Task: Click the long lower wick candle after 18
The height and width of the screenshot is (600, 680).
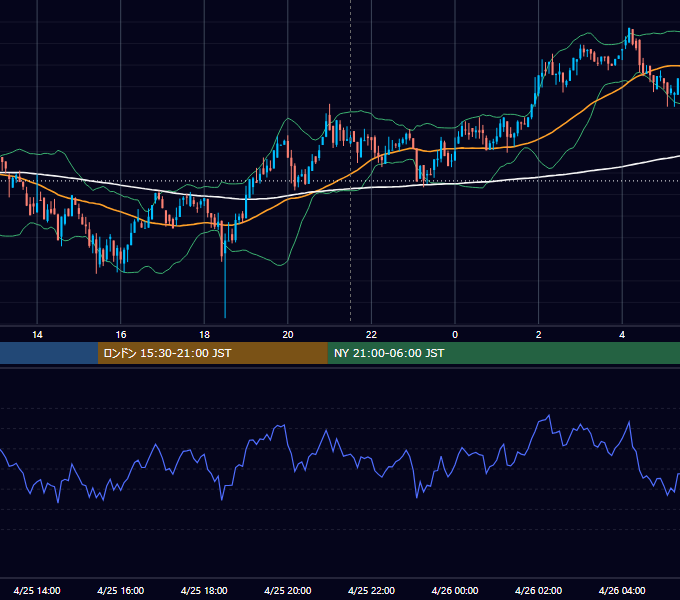Action: 225,277
